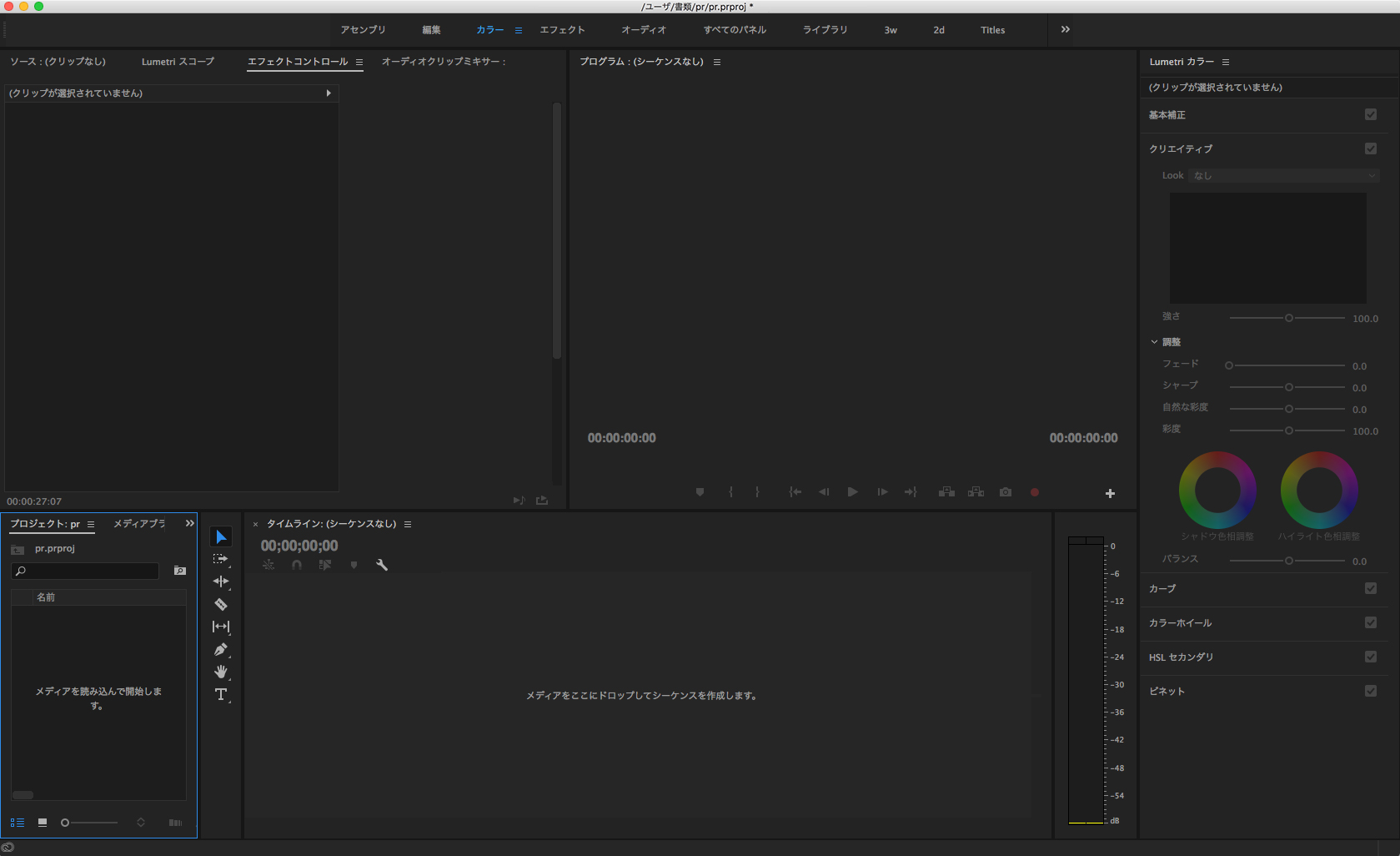
Task: Switch project panel to icon view
Action: [43, 823]
